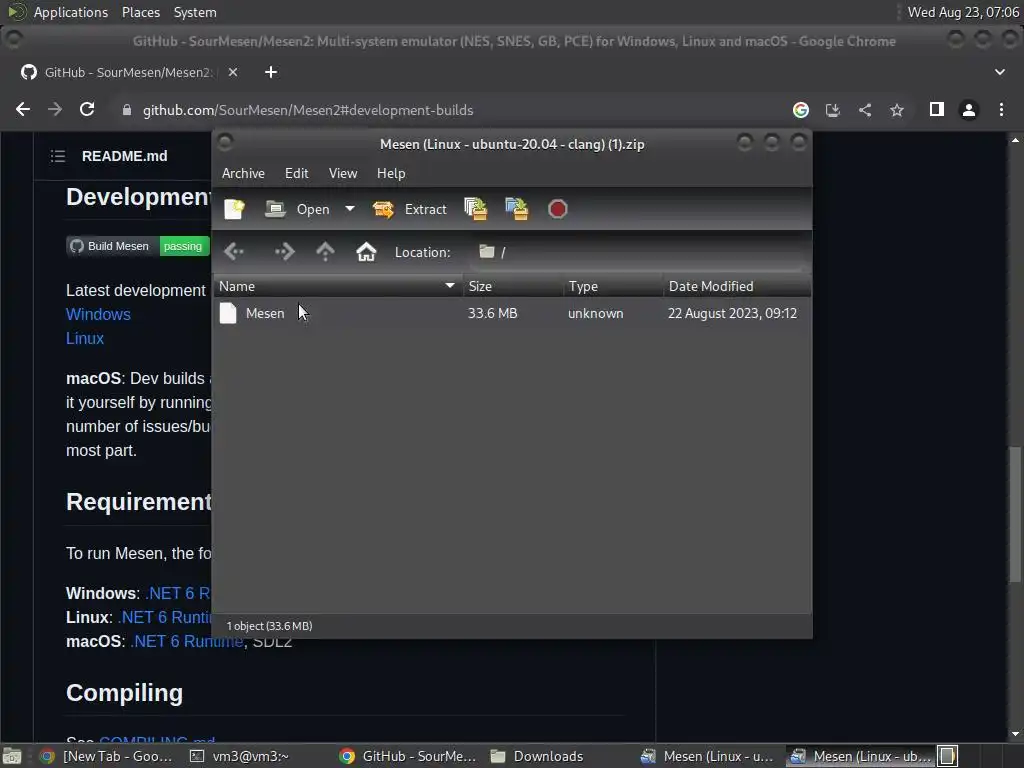The height and width of the screenshot is (768, 1024).
Task: Sort files by Name column
Action: click(338, 286)
